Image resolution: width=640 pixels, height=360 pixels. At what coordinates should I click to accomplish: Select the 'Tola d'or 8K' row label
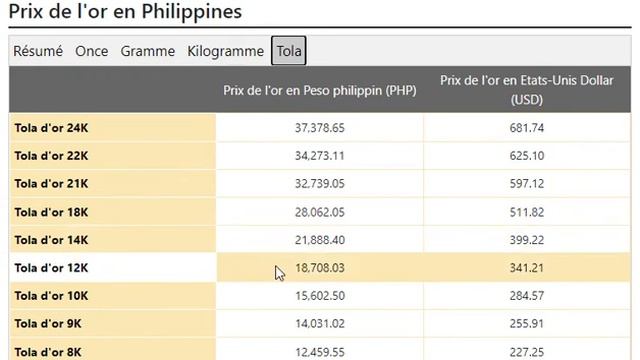(x=48, y=352)
